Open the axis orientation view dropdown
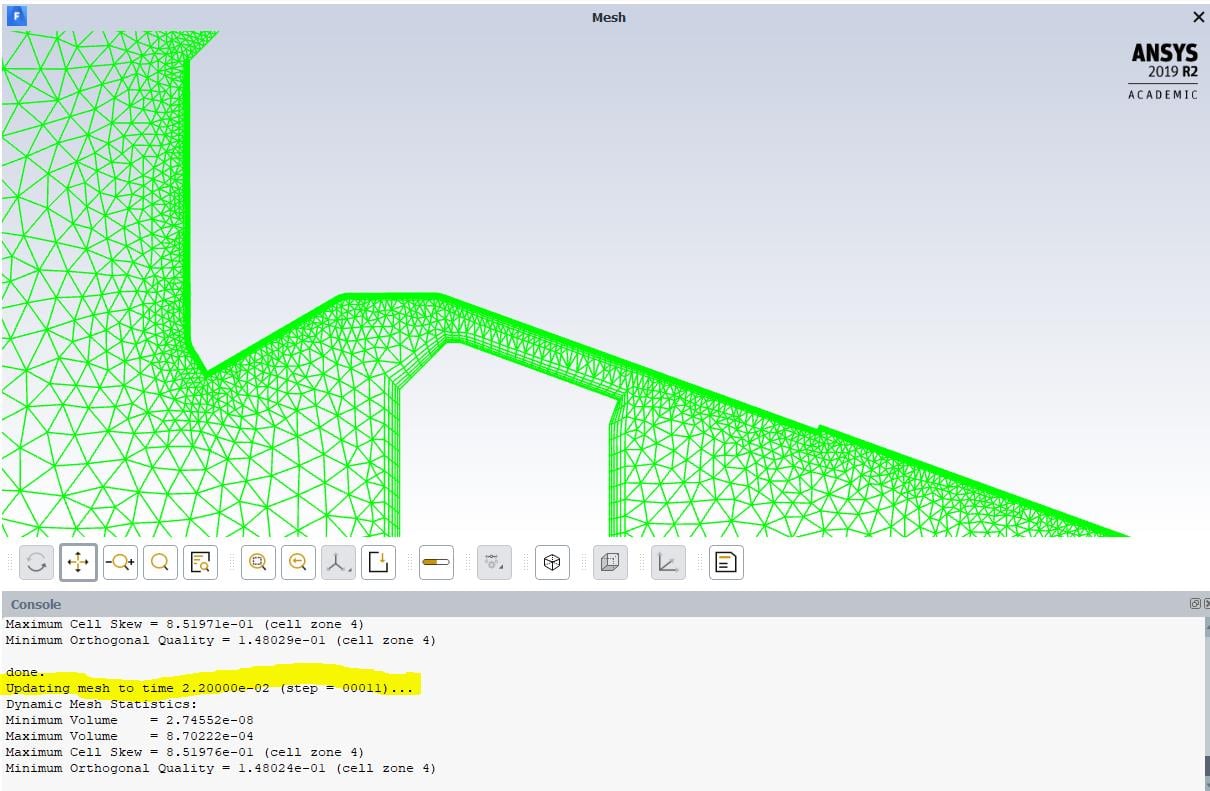Screen dimensions: 1210x791 [x=338, y=563]
